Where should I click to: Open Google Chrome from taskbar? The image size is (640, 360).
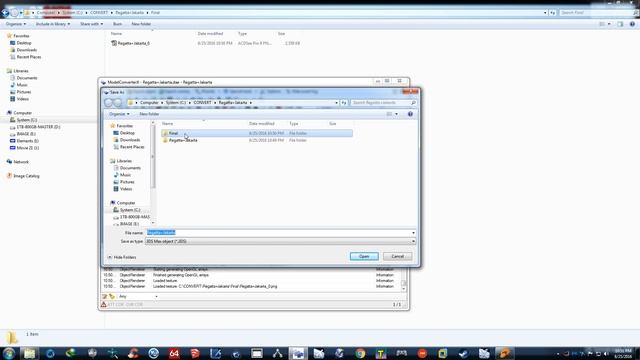tap(360, 353)
